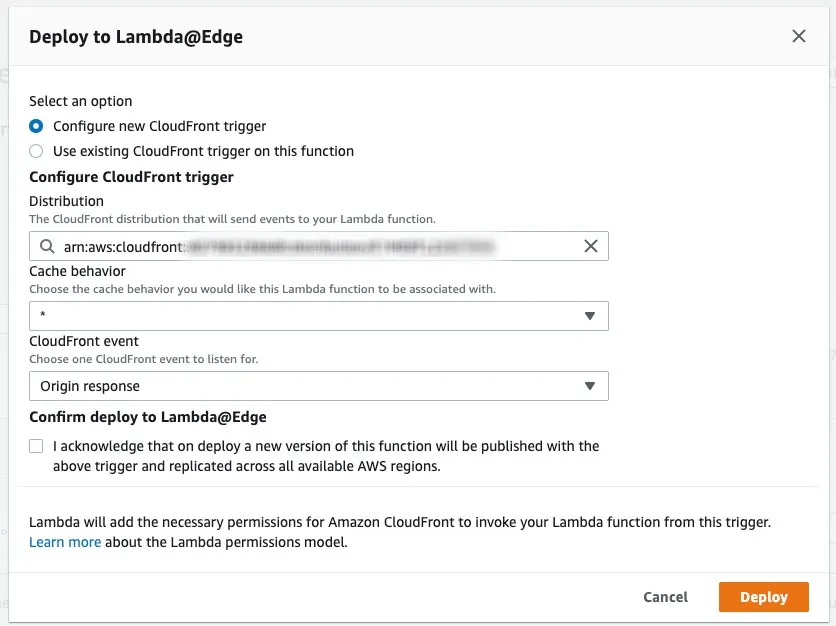Image resolution: width=836 pixels, height=626 pixels.
Task: Click the search magnifier icon in Distribution field
Action: (x=46, y=246)
